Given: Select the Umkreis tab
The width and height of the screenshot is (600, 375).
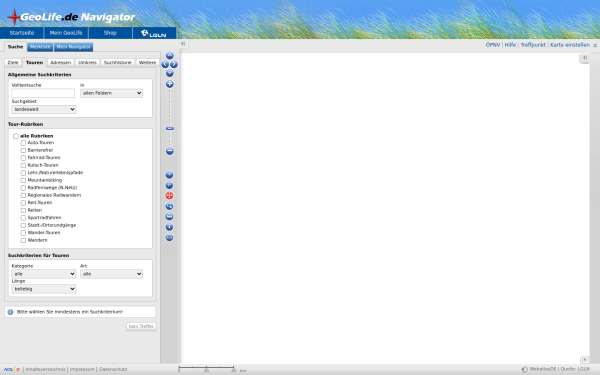Looking at the screenshot, I should [x=87, y=62].
